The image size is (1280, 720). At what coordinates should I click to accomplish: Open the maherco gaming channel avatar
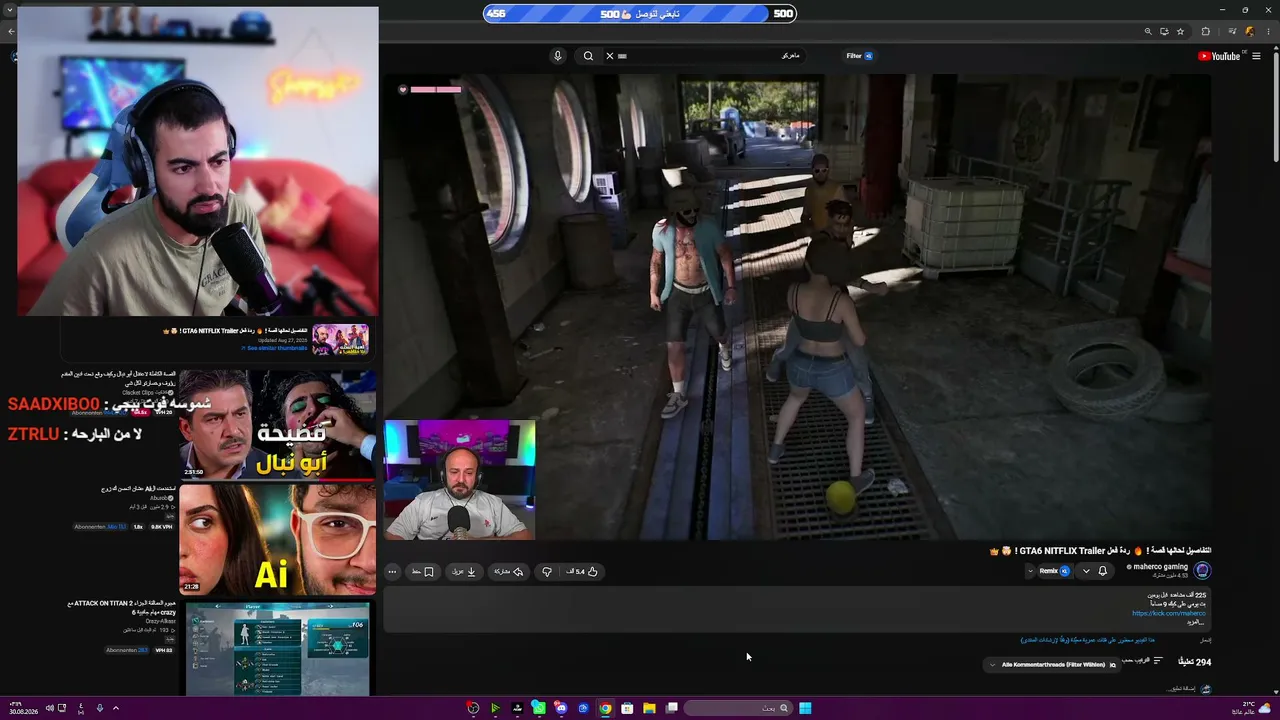[x=1202, y=571]
